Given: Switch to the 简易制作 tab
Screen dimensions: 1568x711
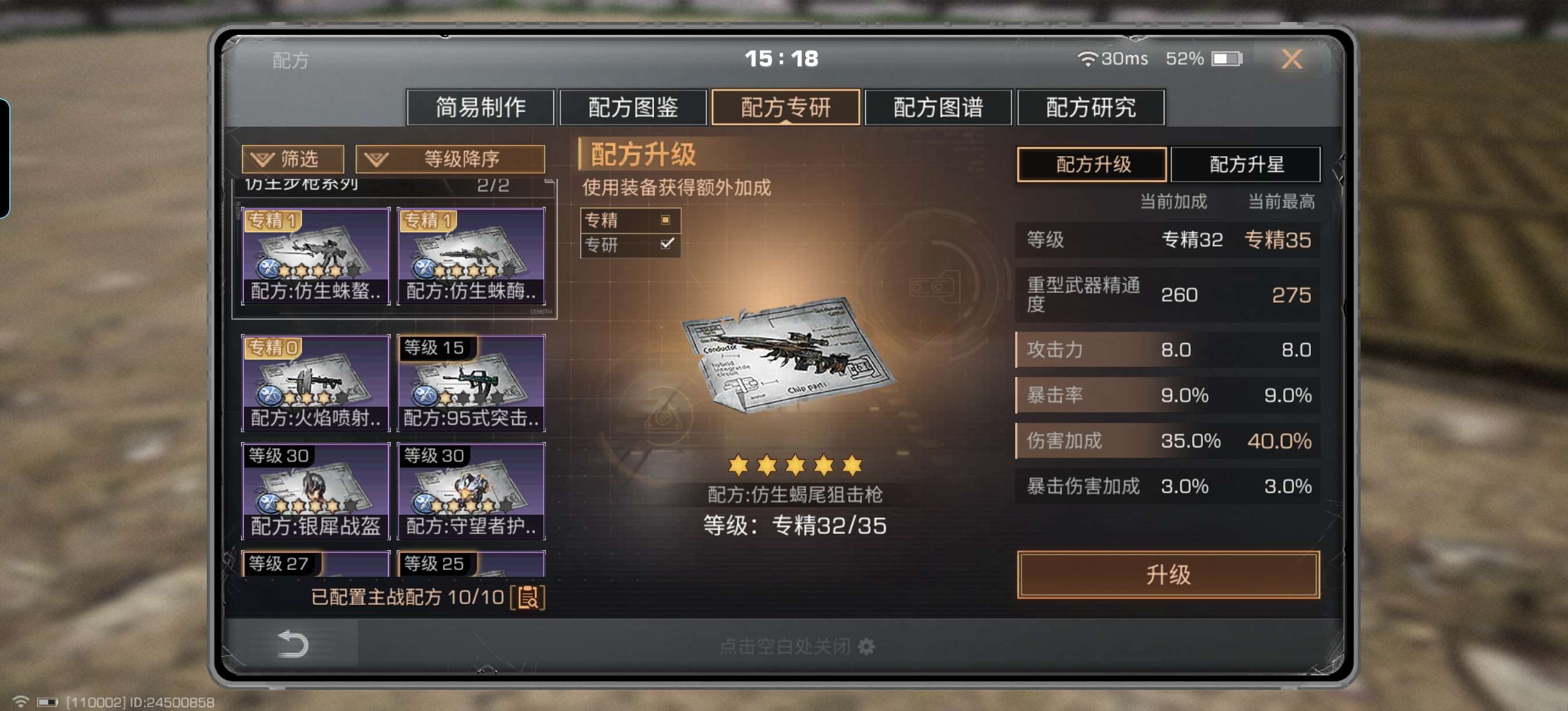Looking at the screenshot, I should (480, 107).
